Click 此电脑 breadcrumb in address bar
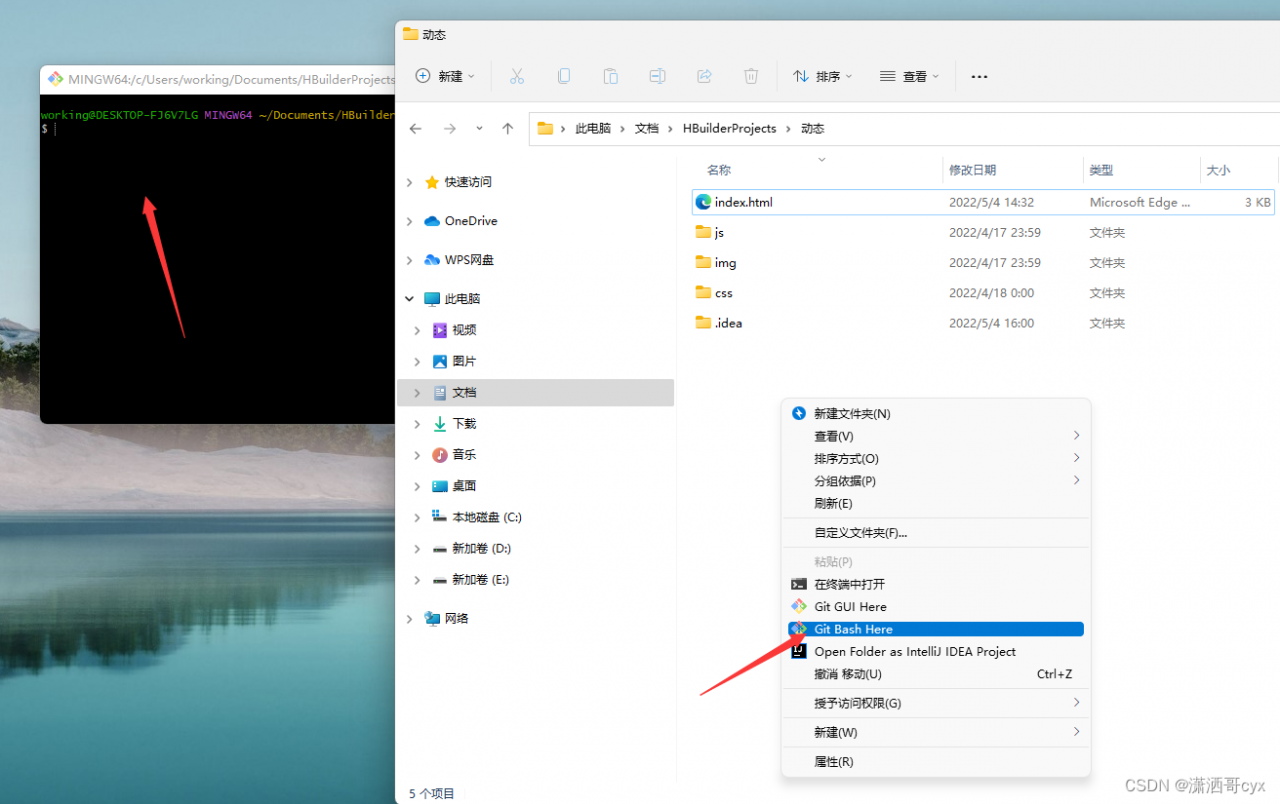Screen dimensions: 1280x804 [593, 129]
